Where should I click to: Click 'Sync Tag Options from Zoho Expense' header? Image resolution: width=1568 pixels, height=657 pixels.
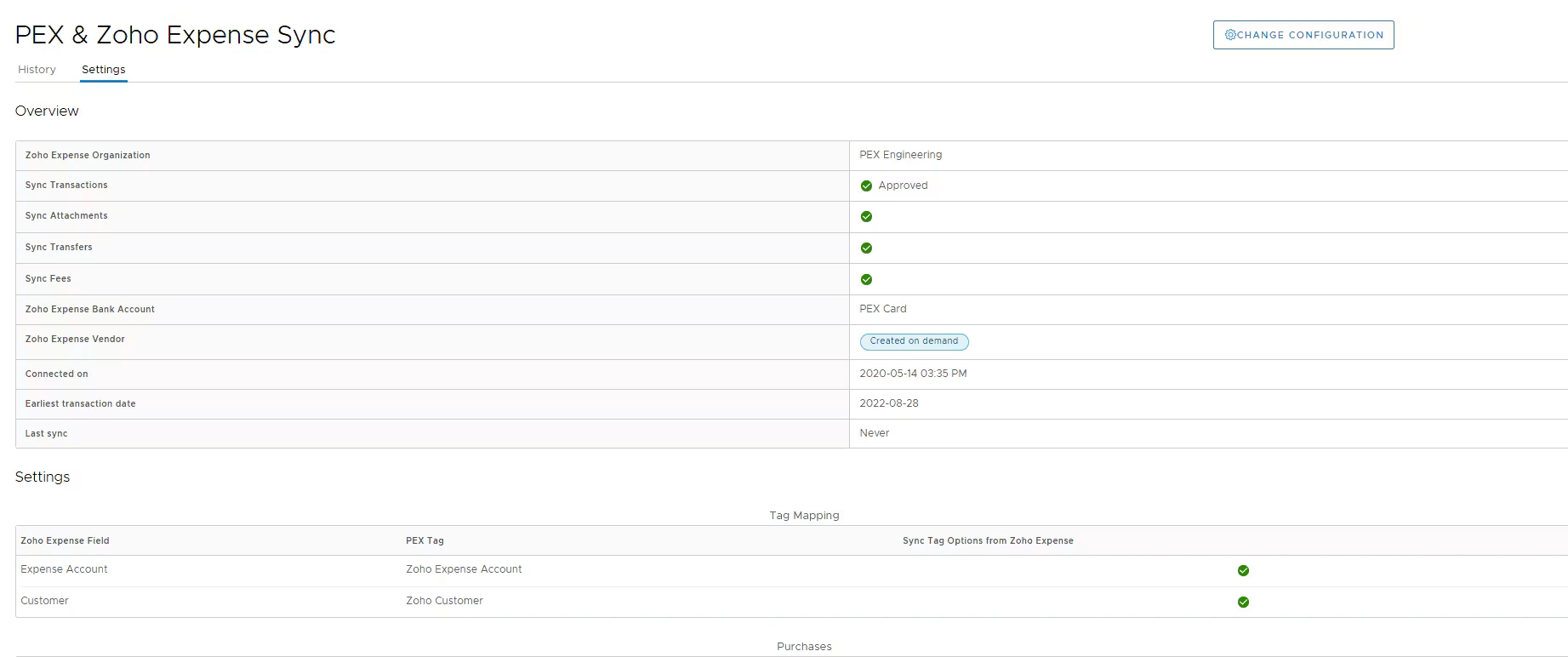[x=988, y=541]
